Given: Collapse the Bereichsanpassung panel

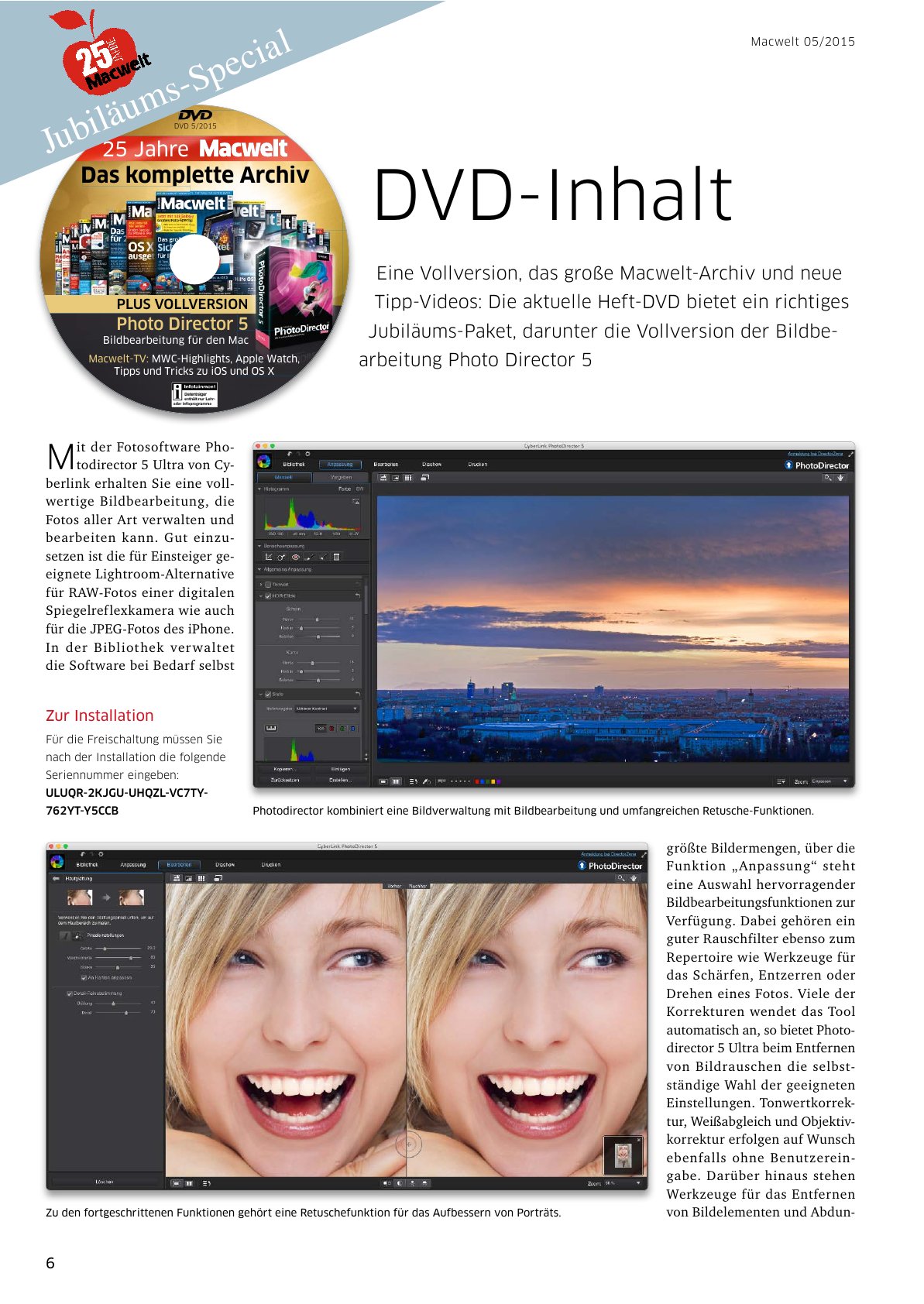Looking at the screenshot, I should click(x=259, y=546).
